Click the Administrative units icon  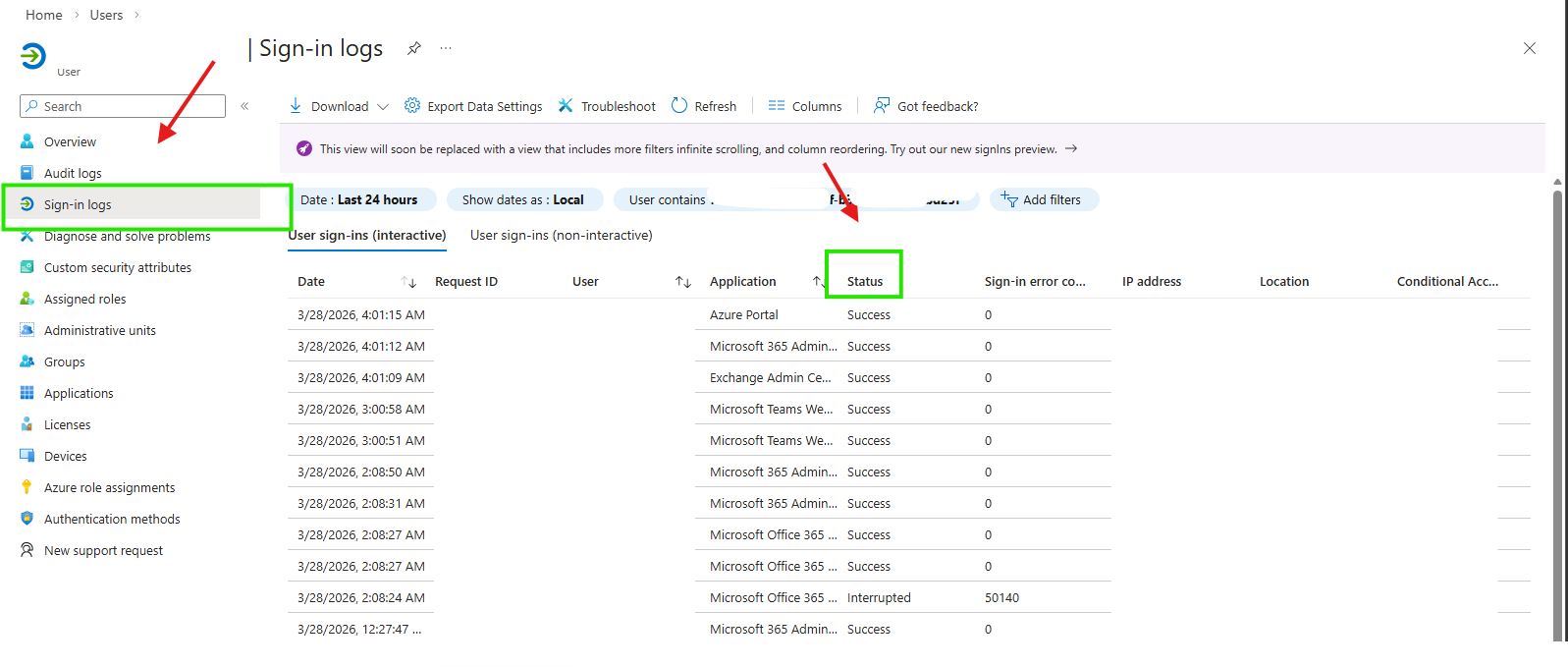(x=27, y=330)
